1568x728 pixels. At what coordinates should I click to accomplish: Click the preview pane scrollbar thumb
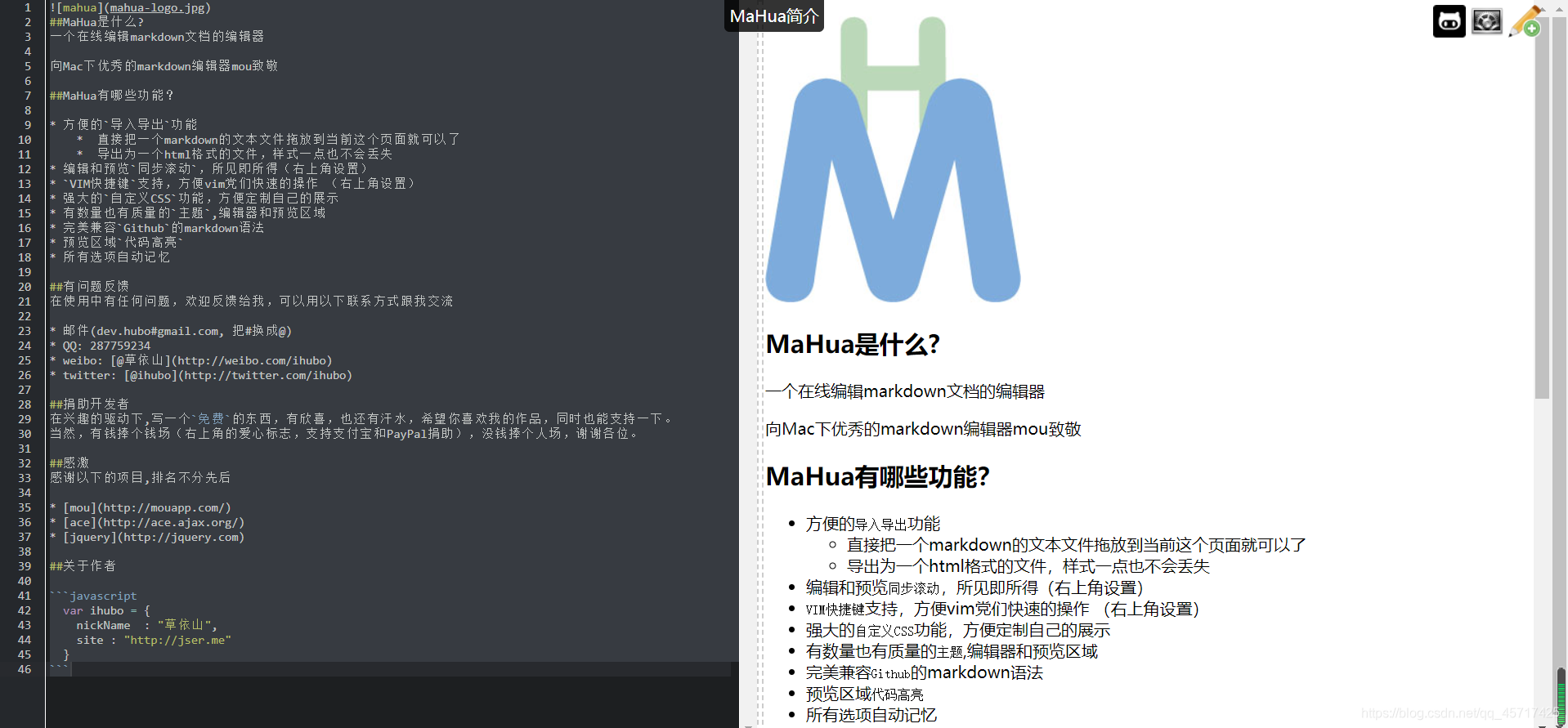point(1542,208)
